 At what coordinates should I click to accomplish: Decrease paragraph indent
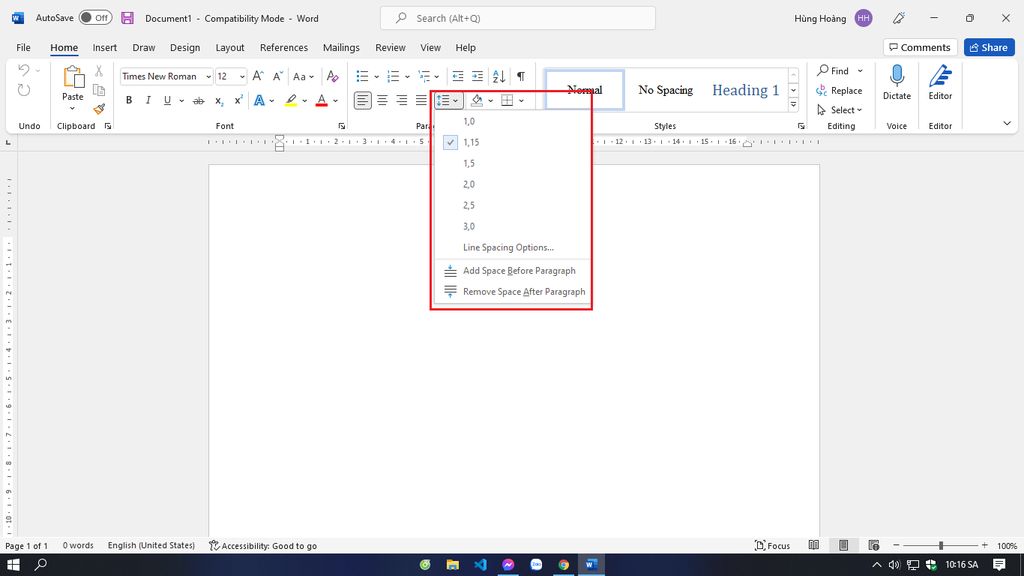point(458,76)
